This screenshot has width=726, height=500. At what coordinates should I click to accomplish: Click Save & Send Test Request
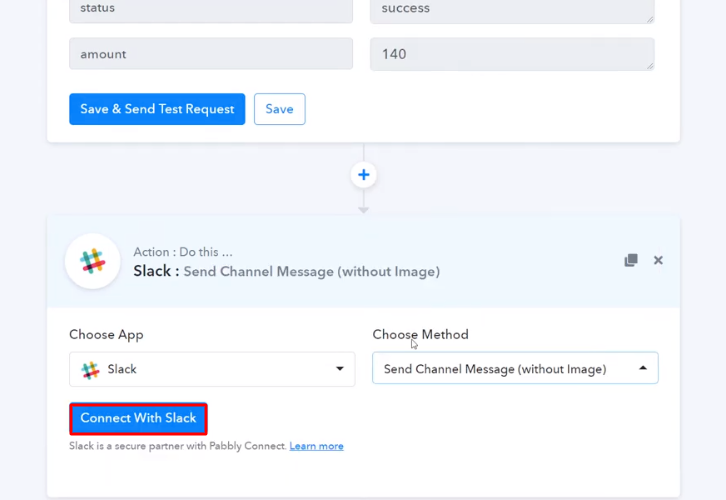coord(157,109)
